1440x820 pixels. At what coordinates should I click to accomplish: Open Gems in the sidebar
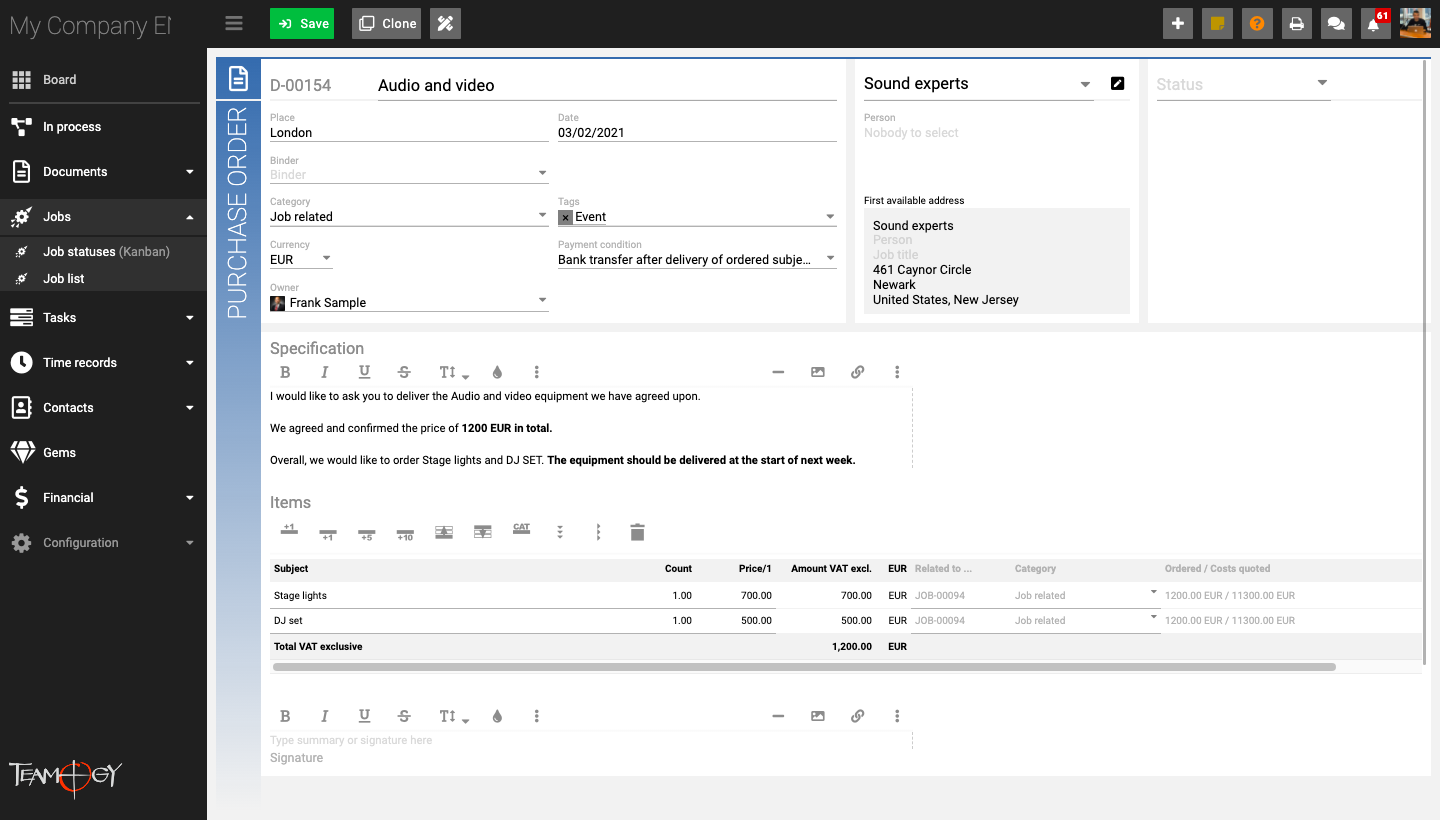[x=103, y=453]
